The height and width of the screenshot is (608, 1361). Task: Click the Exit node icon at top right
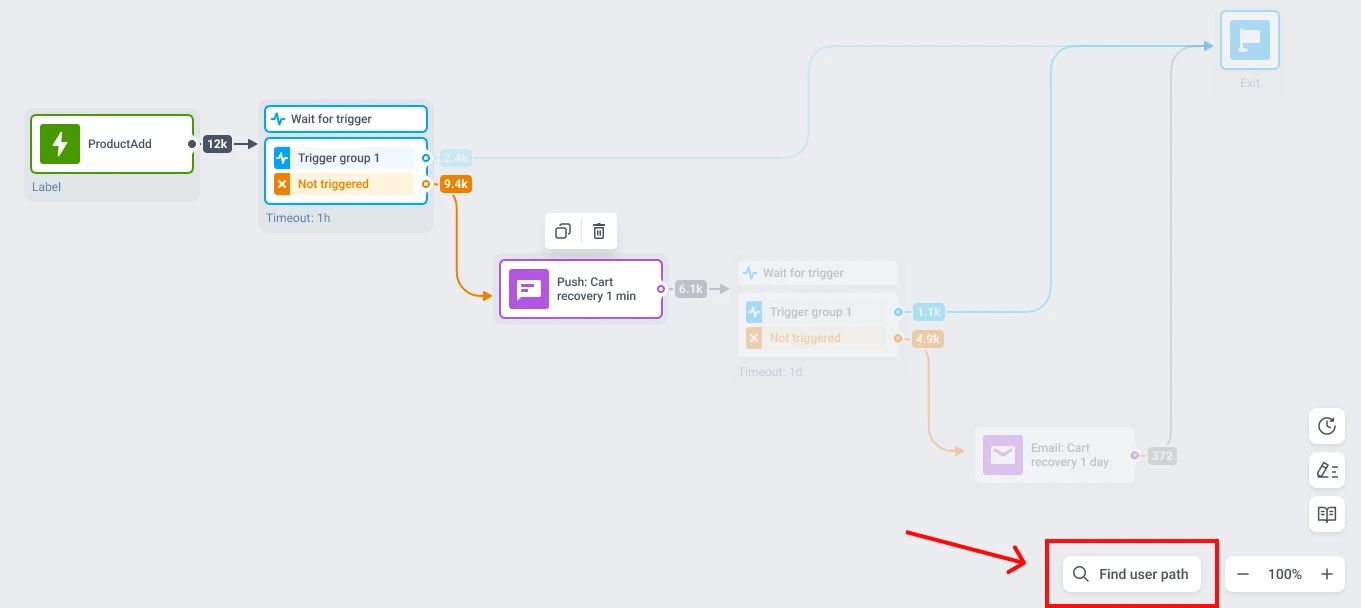[1249, 40]
